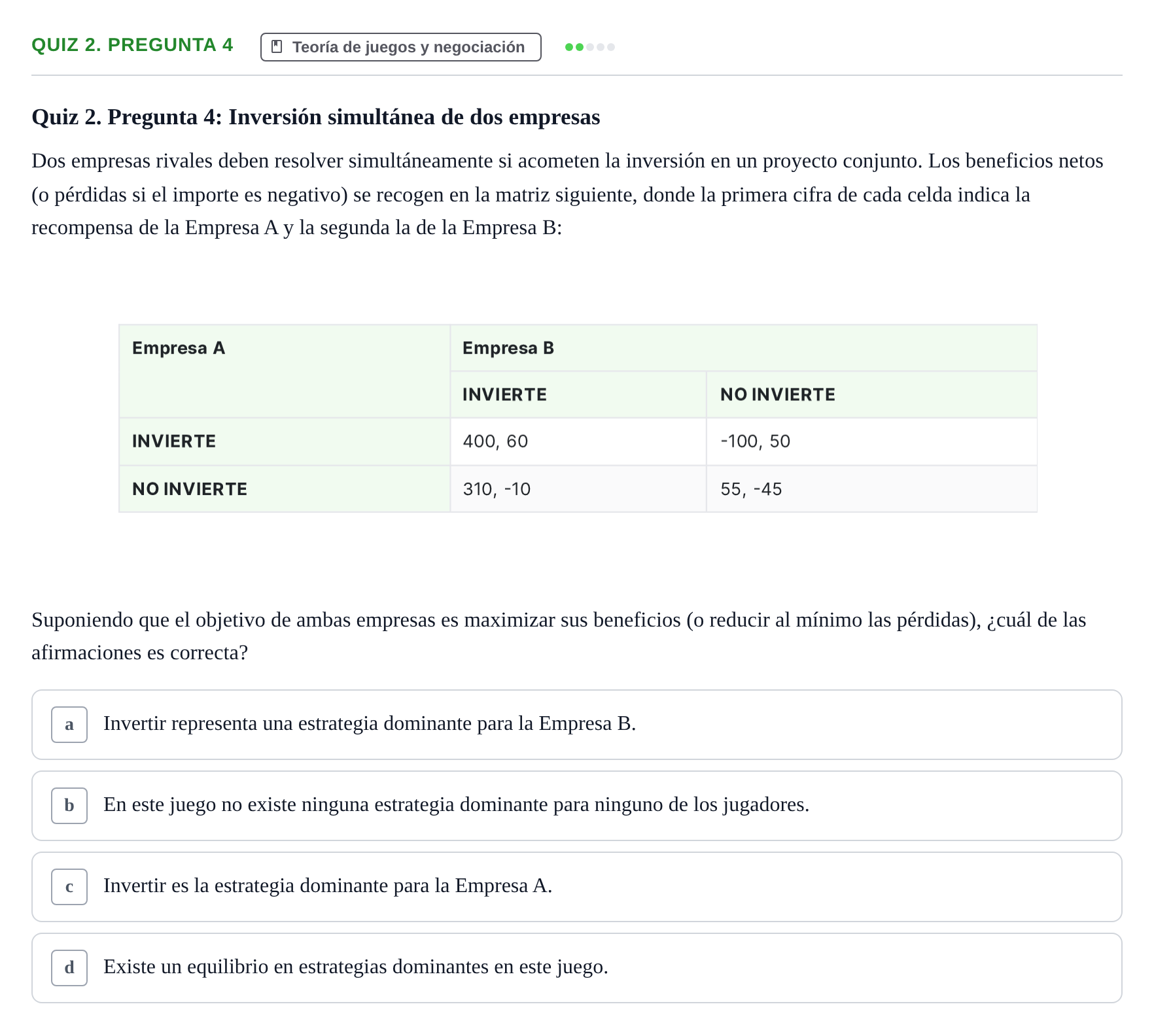Click the NO INVIERTE column header
The image size is (1154, 1036).
[x=871, y=394]
